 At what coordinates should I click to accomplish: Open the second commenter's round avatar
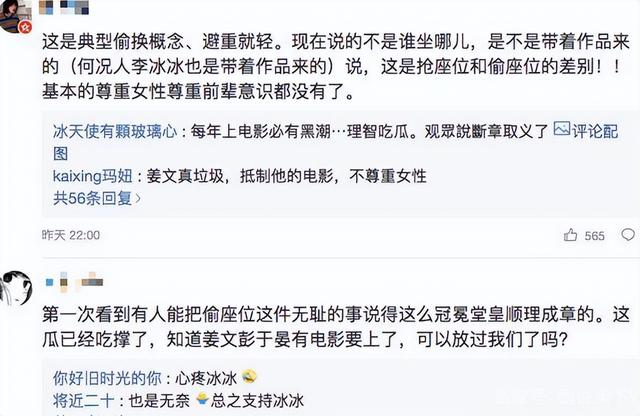(16, 288)
